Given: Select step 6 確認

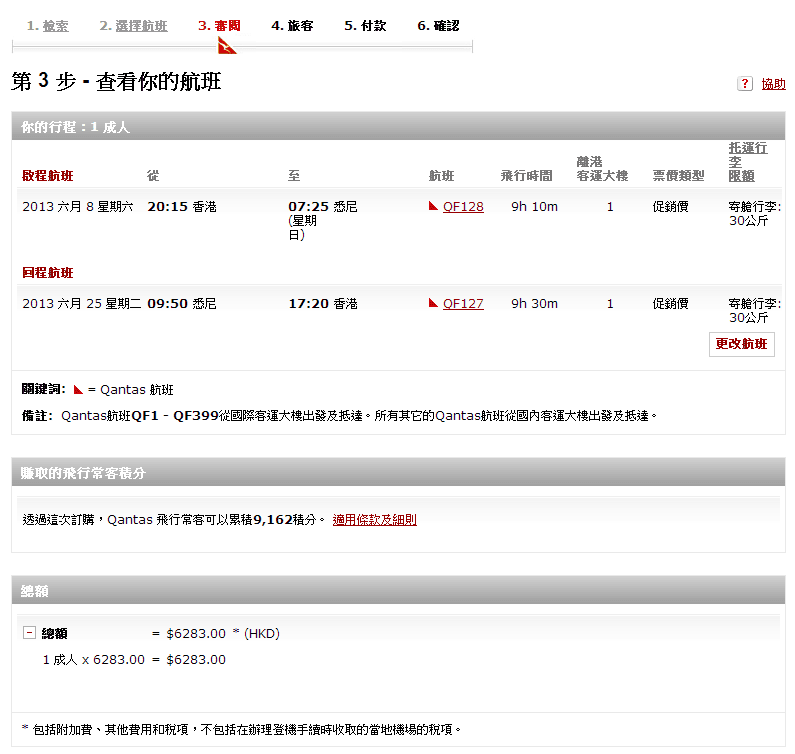Looking at the screenshot, I should [x=438, y=26].
